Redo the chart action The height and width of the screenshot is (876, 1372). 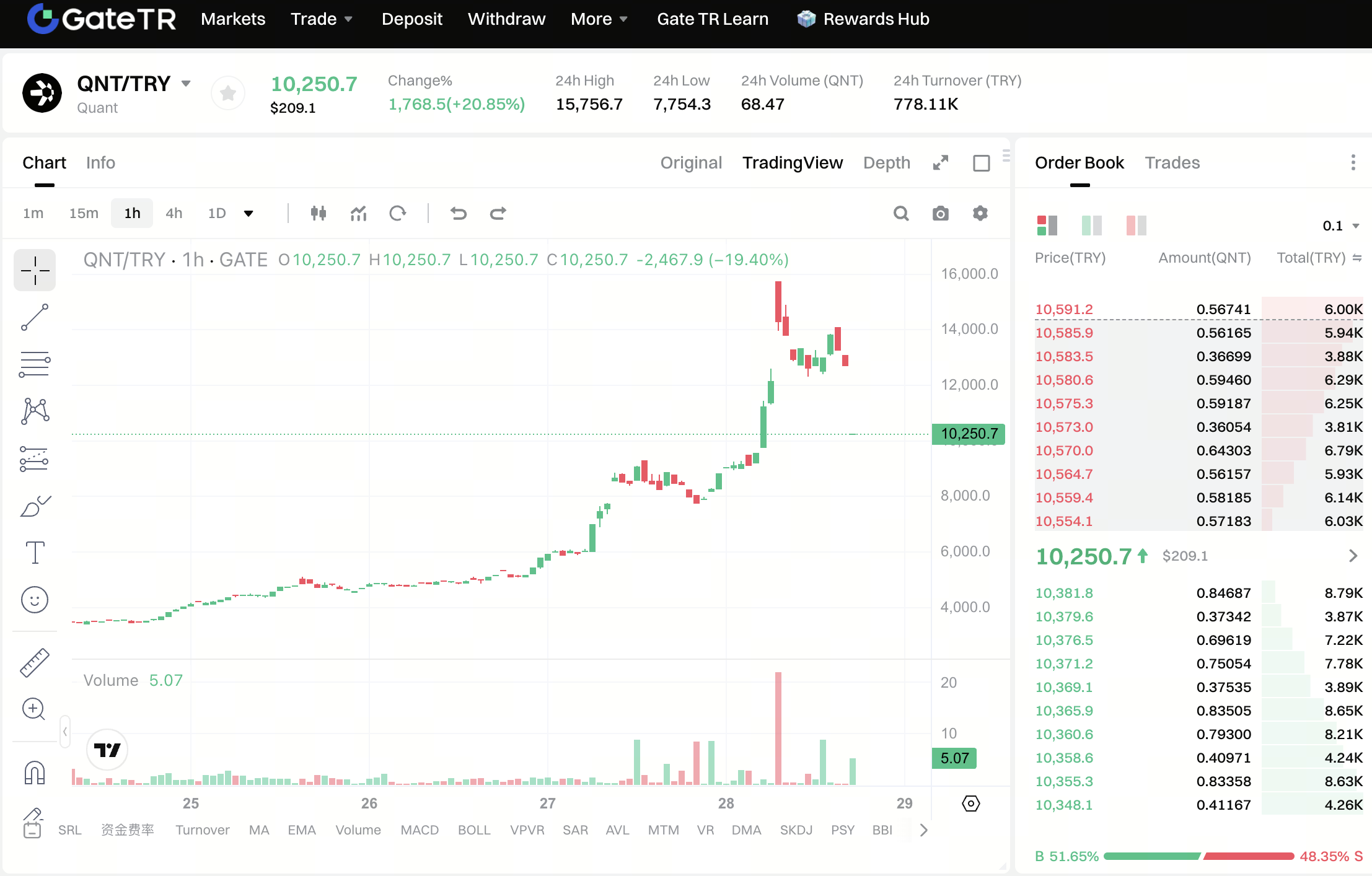point(498,213)
